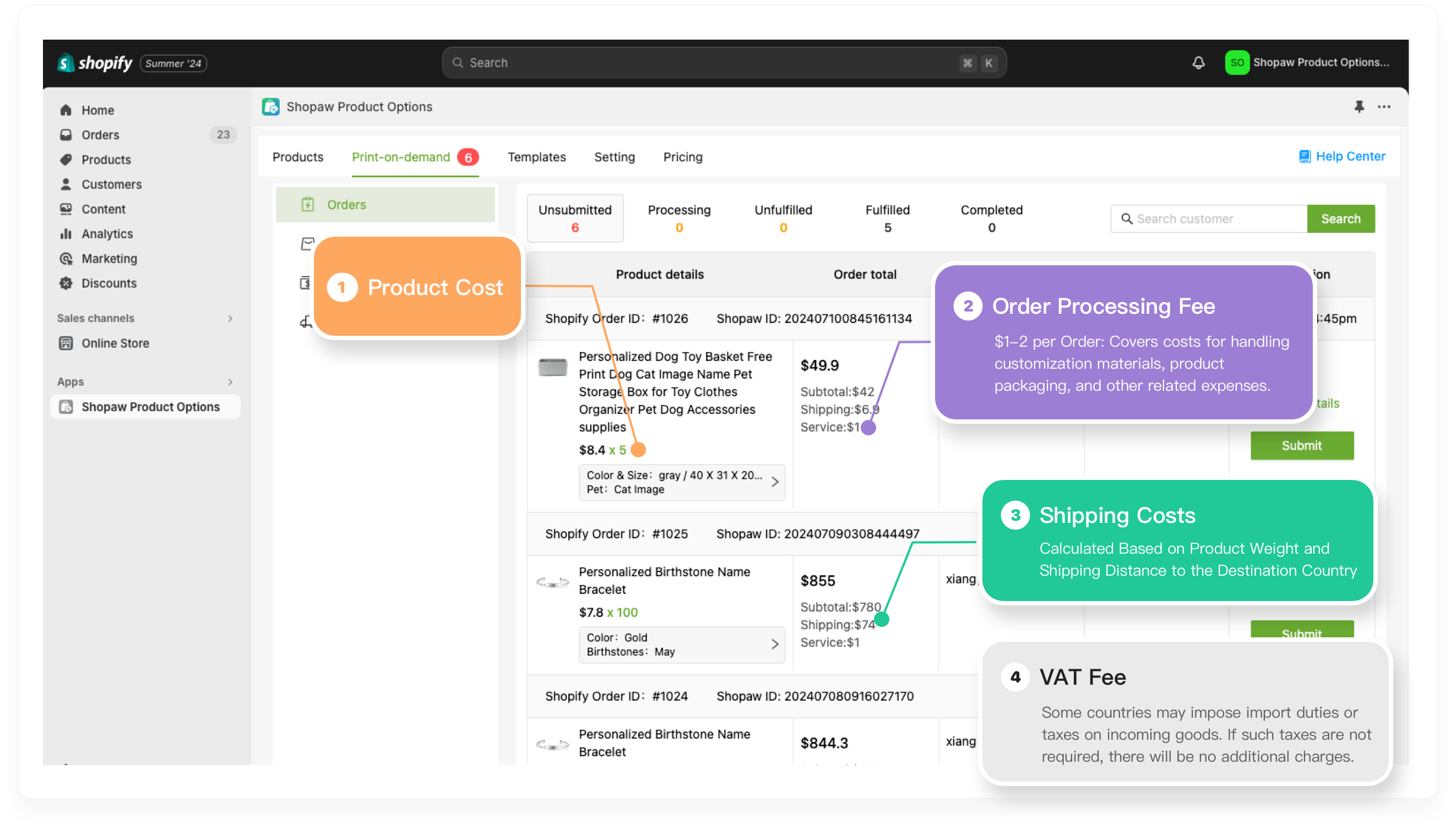Click the bracelet thumbnail for order #1025
1456x830 pixels.
553,582
